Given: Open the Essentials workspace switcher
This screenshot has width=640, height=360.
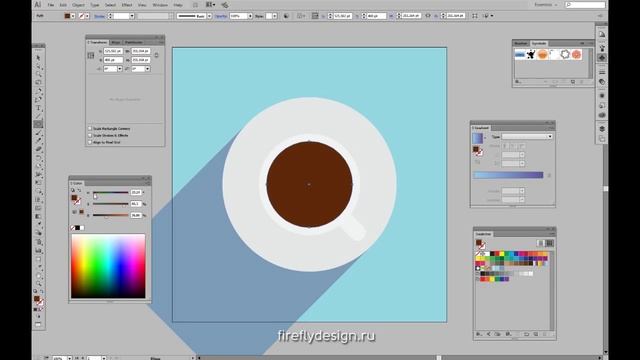Looking at the screenshot, I should (546, 4).
